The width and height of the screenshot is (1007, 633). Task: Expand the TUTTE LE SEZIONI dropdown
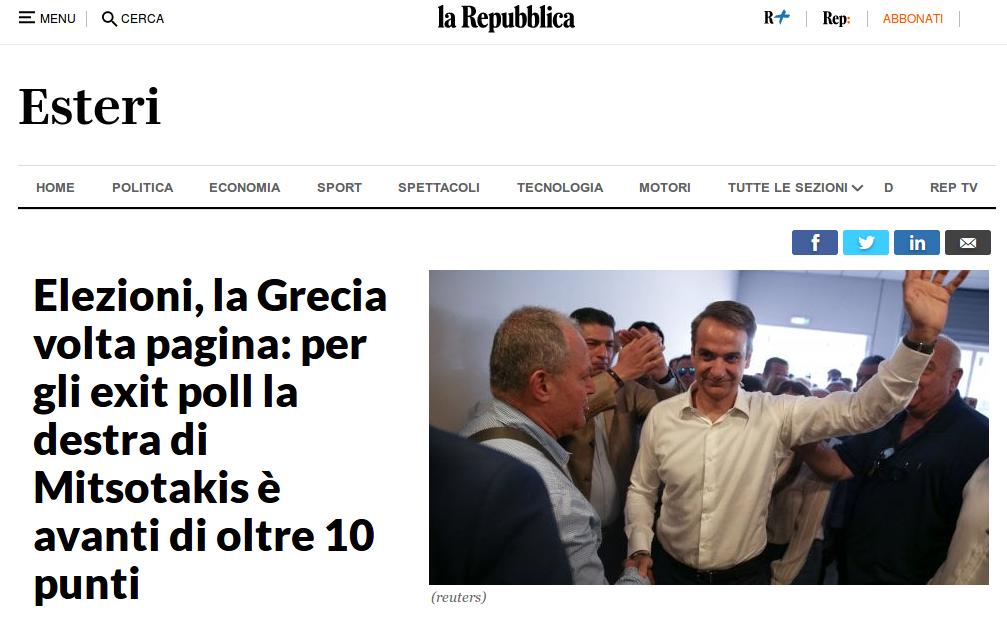point(795,187)
